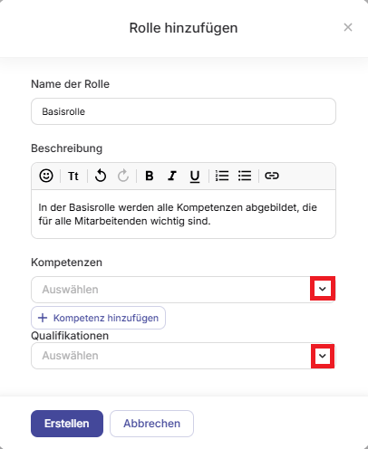Click the plus icon in Kompetenz hinzufügen

[43, 318]
